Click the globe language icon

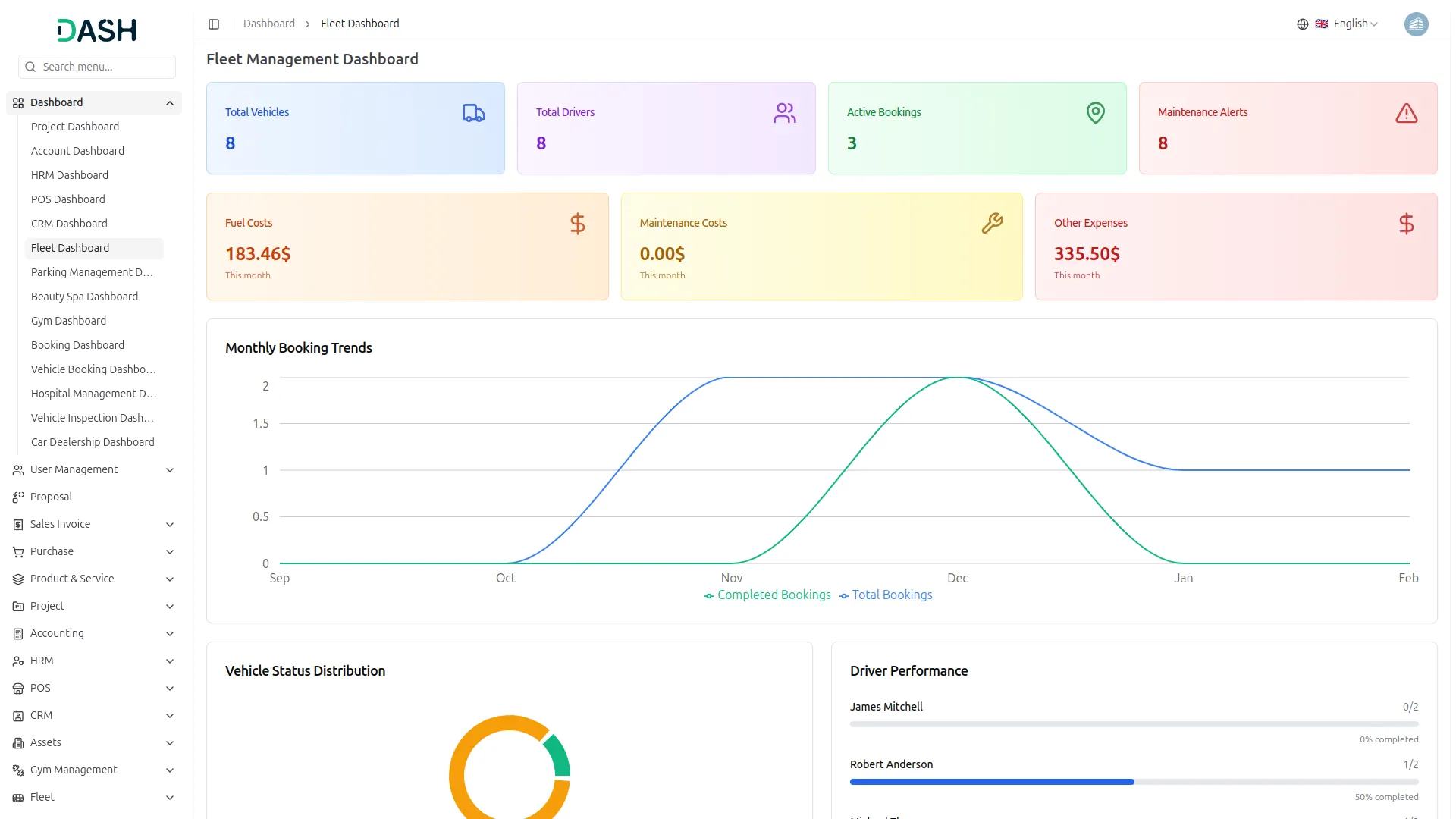[x=1303, y=24]
